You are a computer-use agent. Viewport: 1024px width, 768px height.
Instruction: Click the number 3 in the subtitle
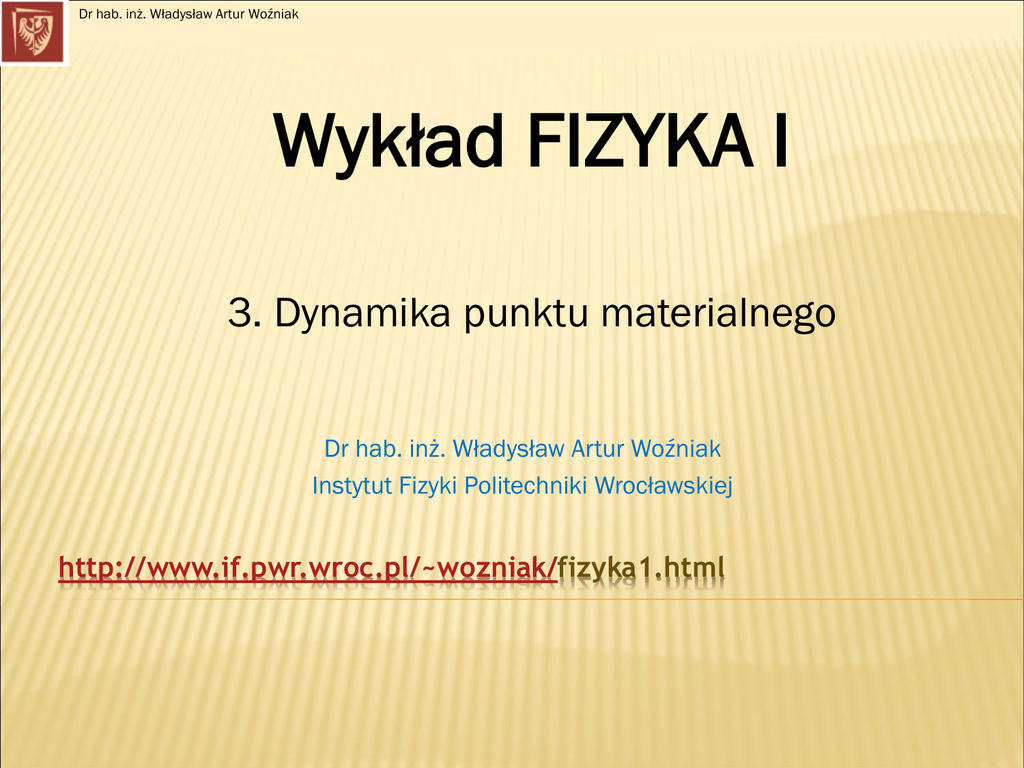(x=240, y=313)
